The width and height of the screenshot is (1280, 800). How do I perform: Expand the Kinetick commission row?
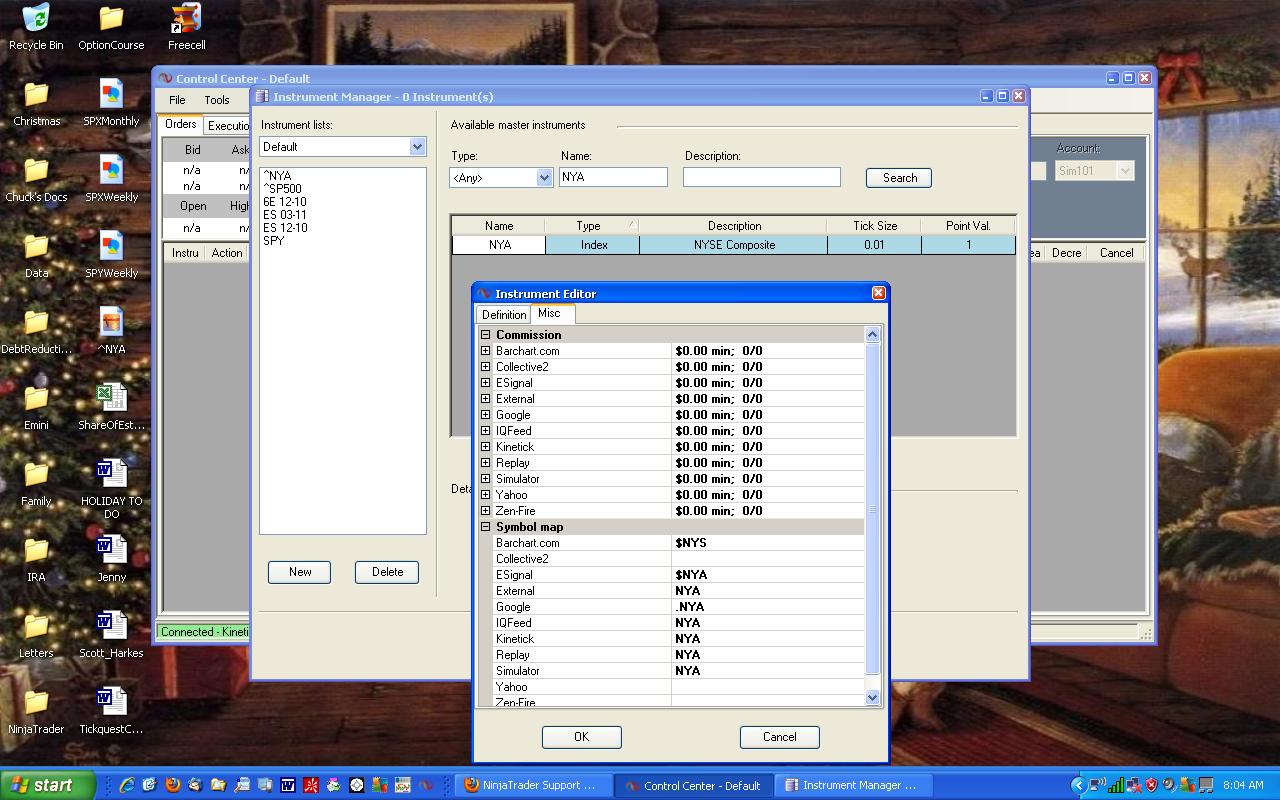pos(486,447)
